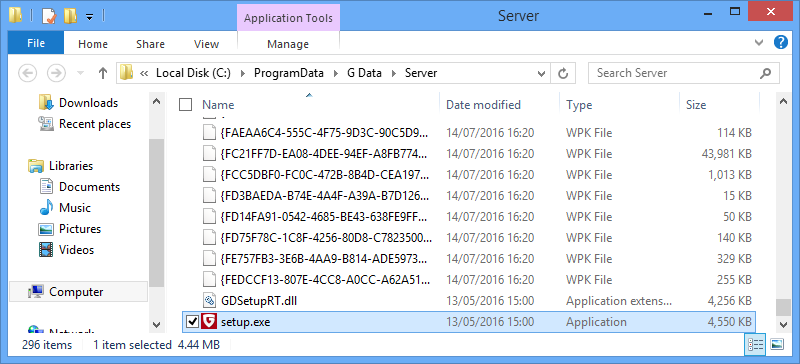Image resolution: width=800 pixels, height=364 pixels.
Task: Open the Music library
Action: coord(74,208)
